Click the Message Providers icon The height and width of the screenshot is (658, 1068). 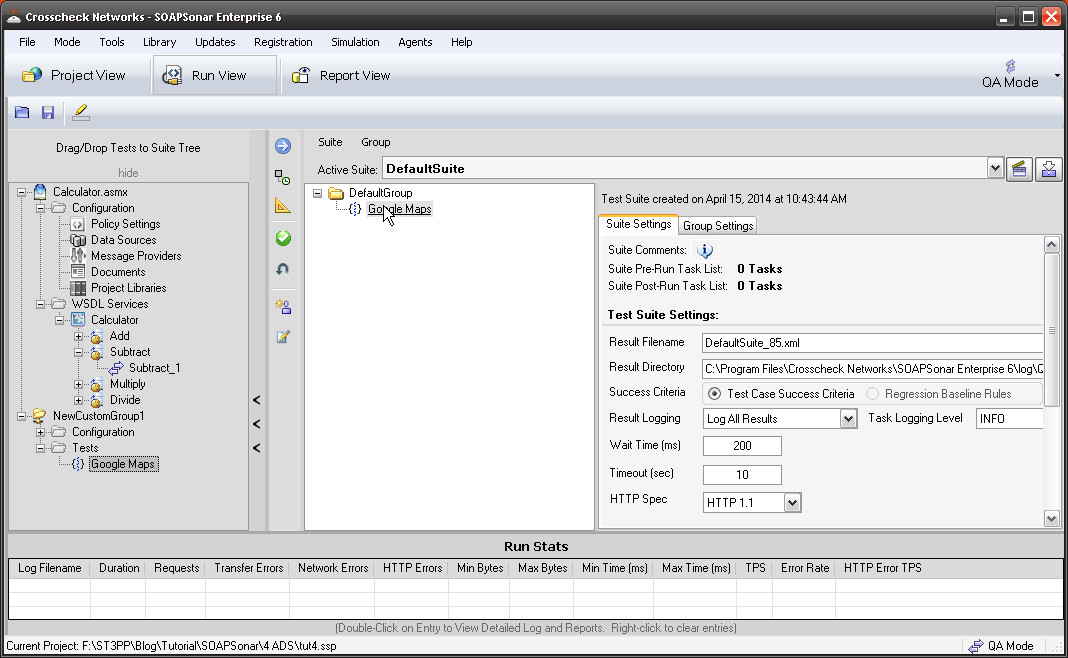tap(78, 256)
